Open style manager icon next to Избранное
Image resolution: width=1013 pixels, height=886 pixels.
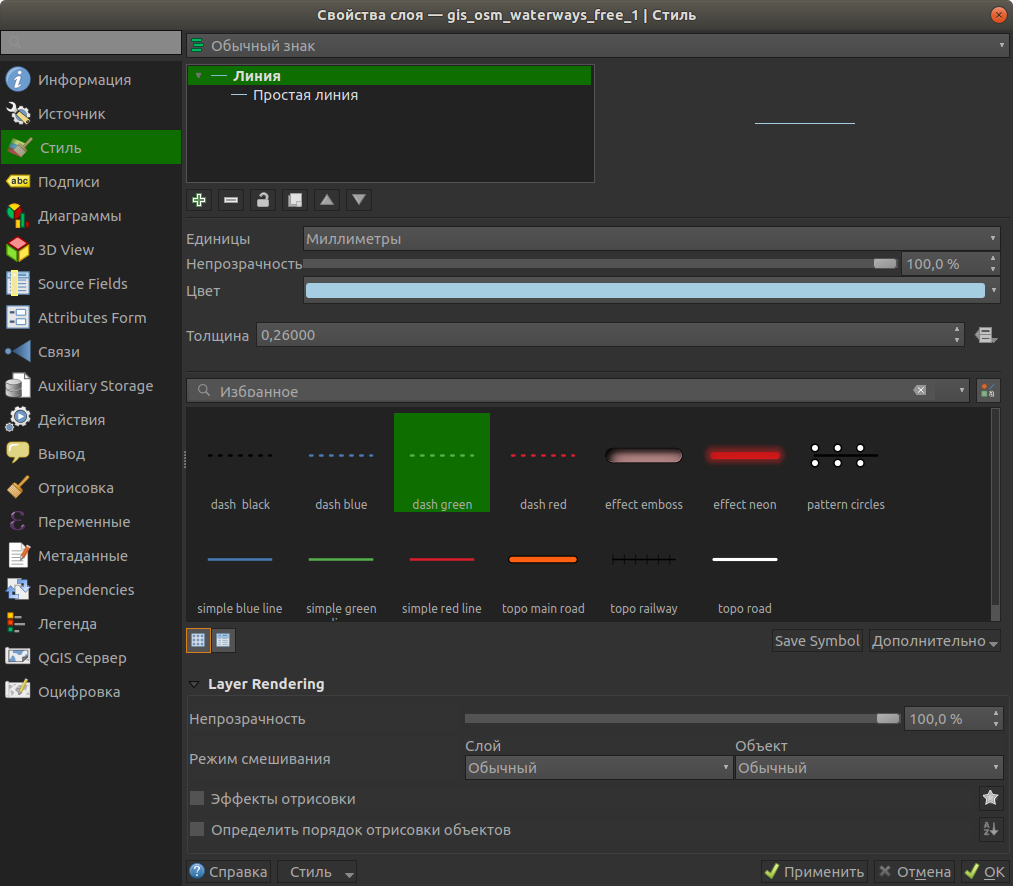[988, 391]
